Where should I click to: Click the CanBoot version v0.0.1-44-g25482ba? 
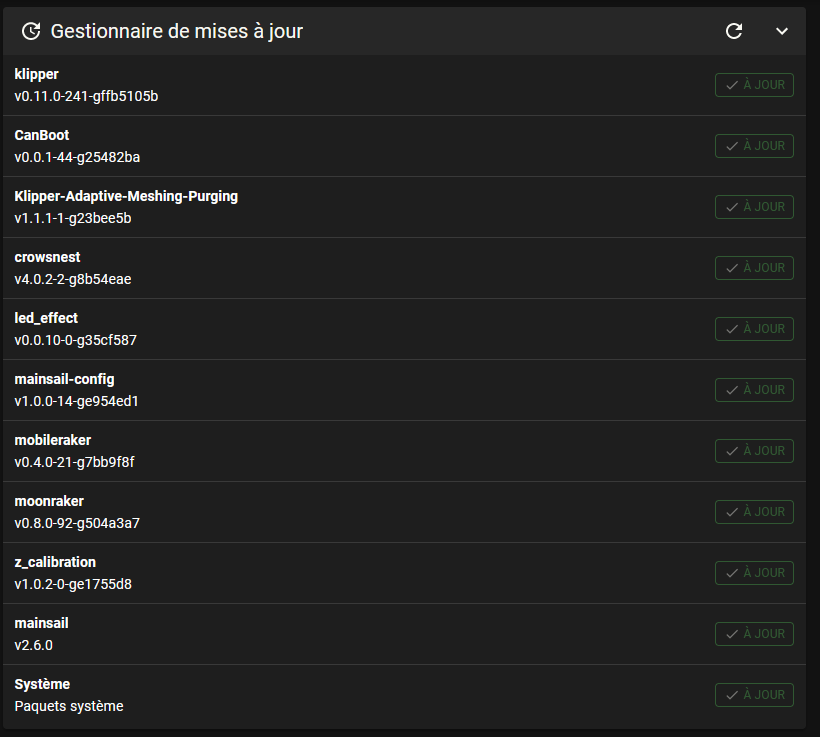77,157
